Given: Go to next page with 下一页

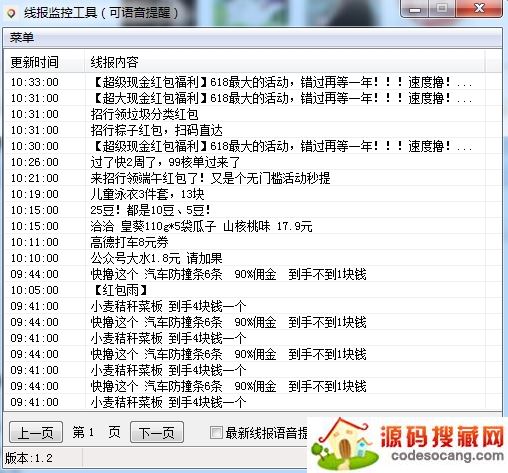Looking at the screenshot, I should click(x=157, y=432).
